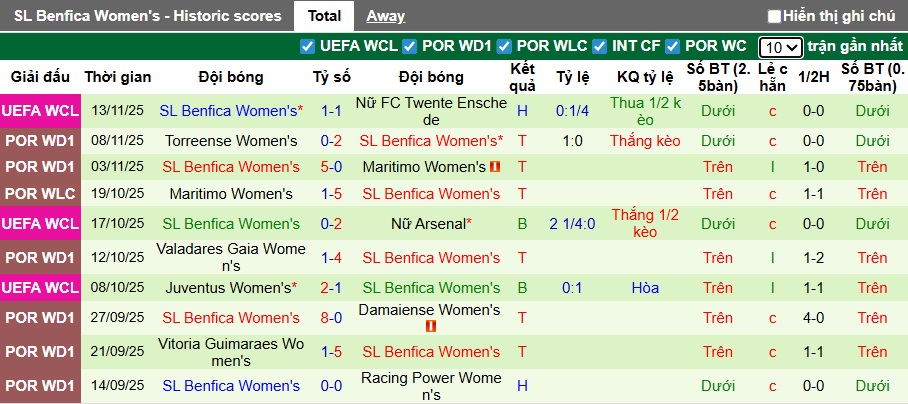Click the Torreense Women's team name
The image size is (908, 404).
point(231,141)
